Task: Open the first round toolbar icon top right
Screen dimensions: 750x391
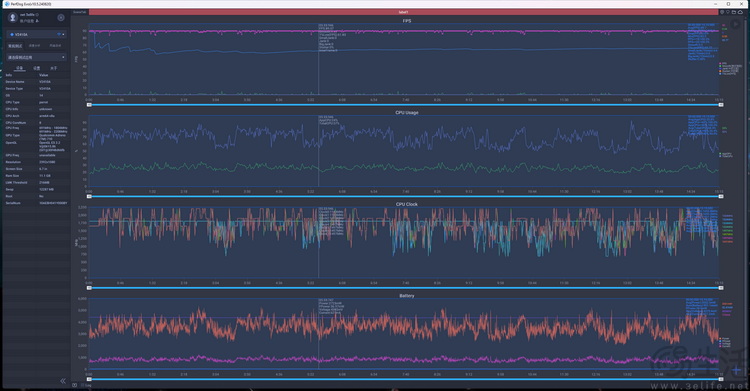Action: point(722,12)
